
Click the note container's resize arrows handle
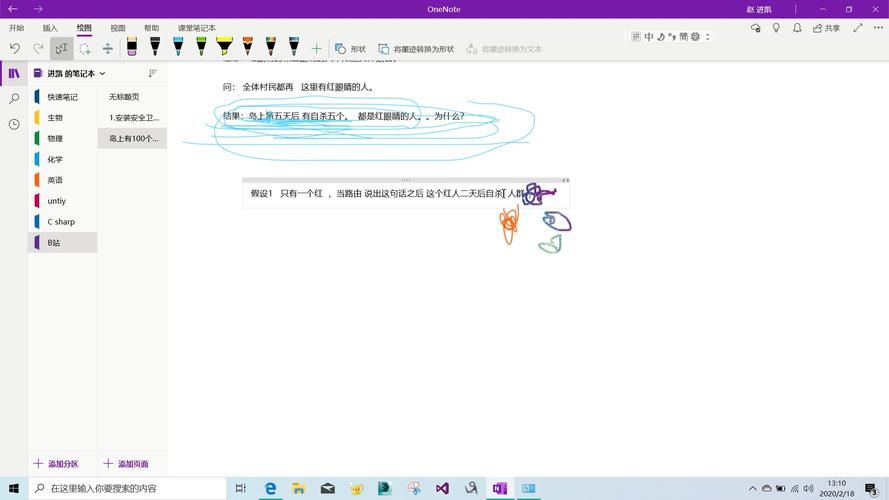pos(565,180)
